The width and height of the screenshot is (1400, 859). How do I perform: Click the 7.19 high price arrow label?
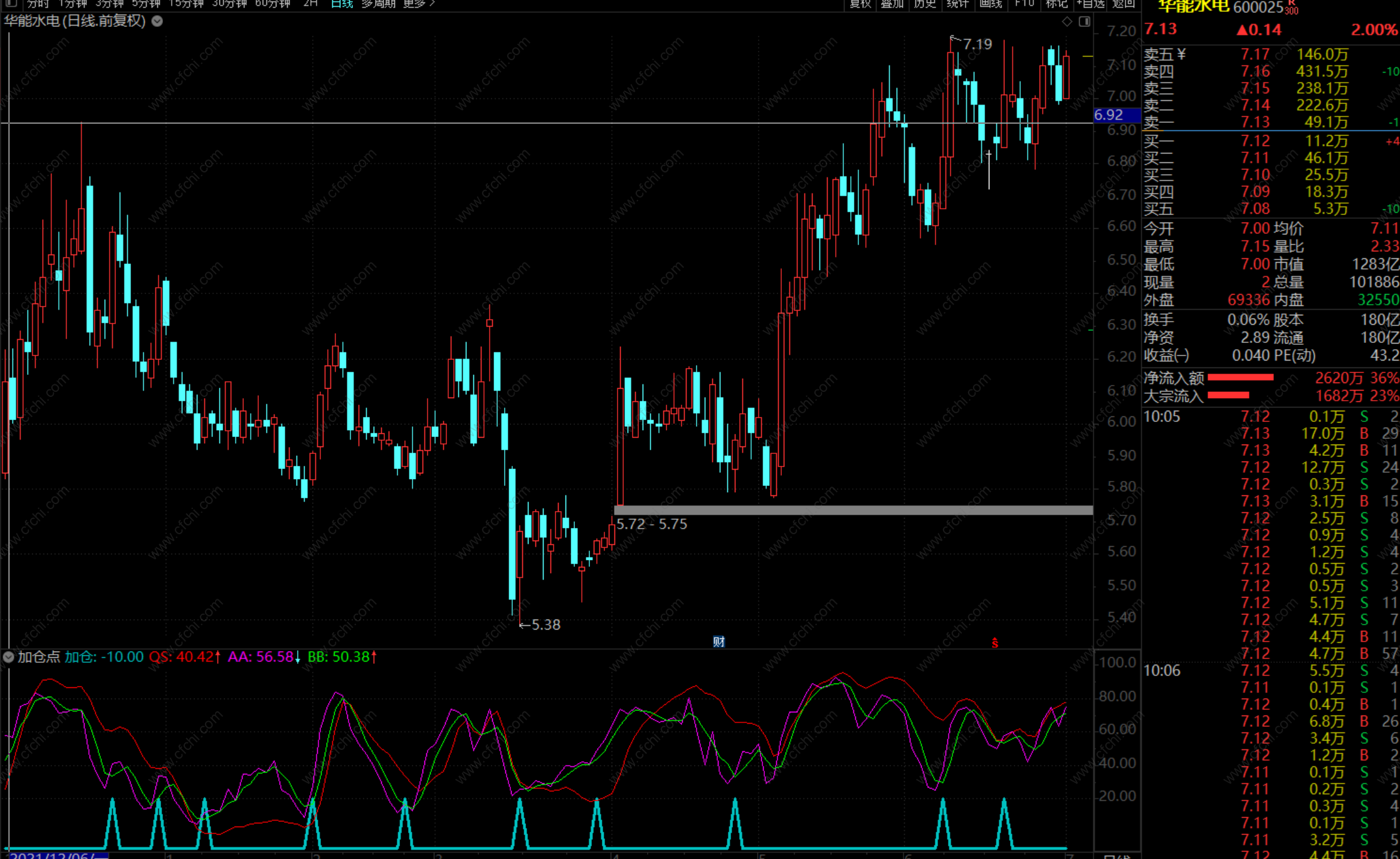point(976,45)
